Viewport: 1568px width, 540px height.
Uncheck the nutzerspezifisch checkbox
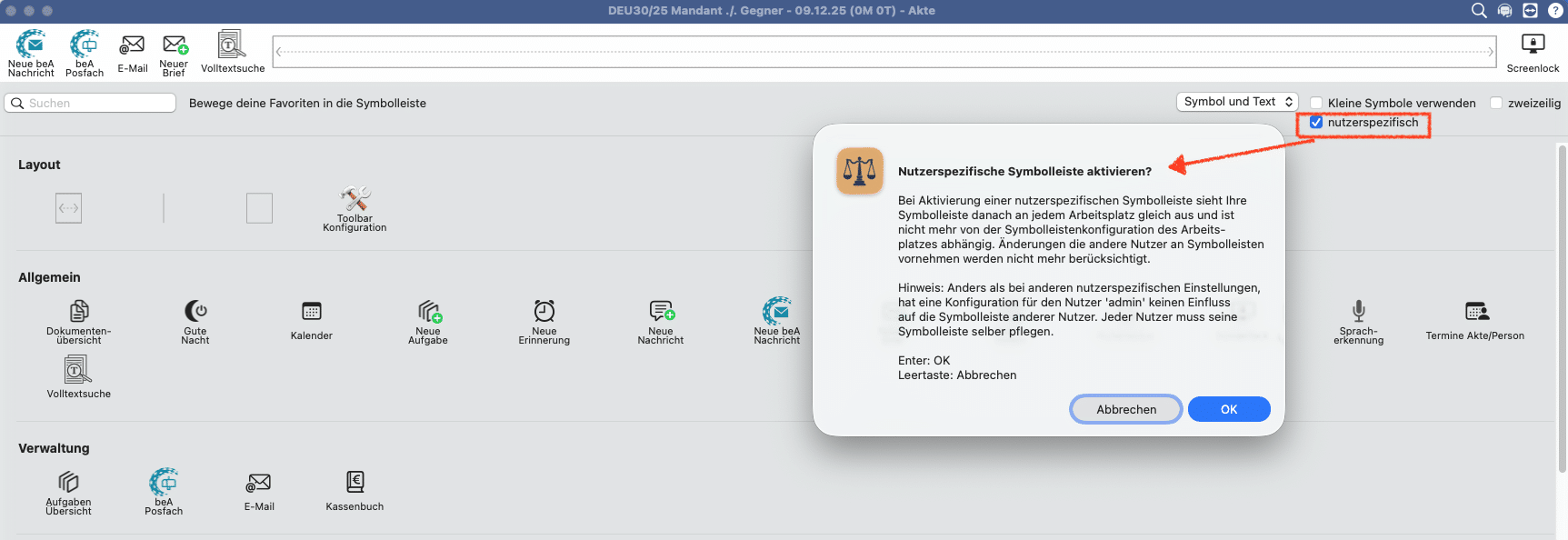click(1316, 123)
